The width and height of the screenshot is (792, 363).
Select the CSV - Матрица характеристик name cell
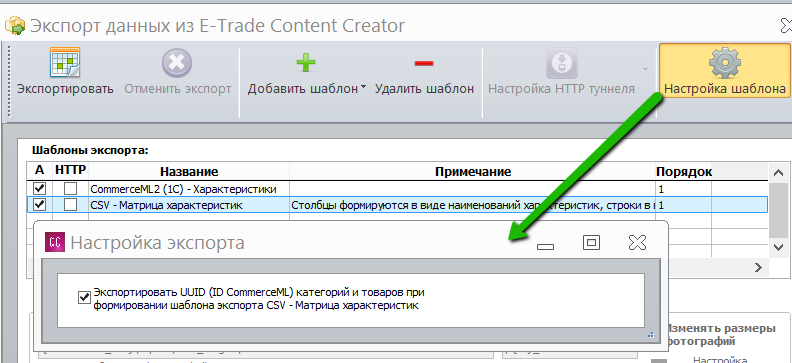pos(189,205)
